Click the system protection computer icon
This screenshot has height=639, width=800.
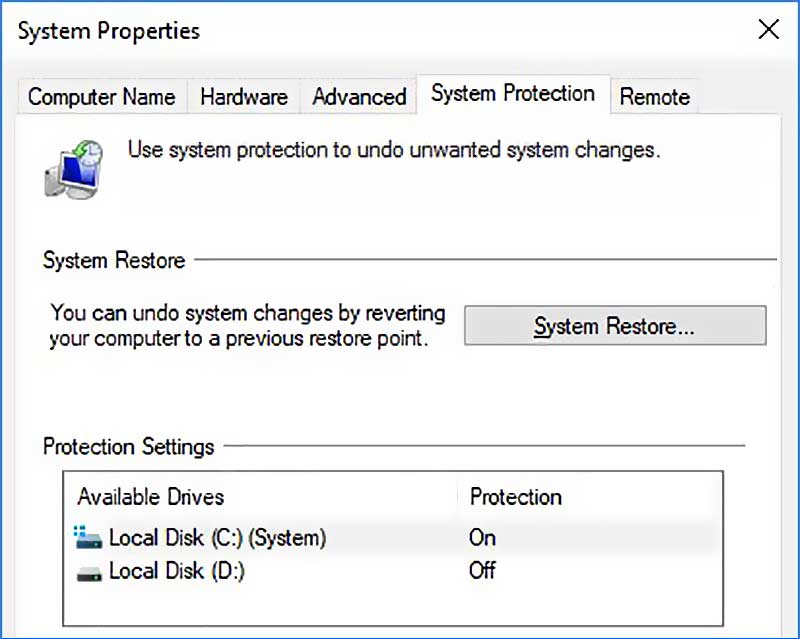pyautogui.click(x=73, y=166)
